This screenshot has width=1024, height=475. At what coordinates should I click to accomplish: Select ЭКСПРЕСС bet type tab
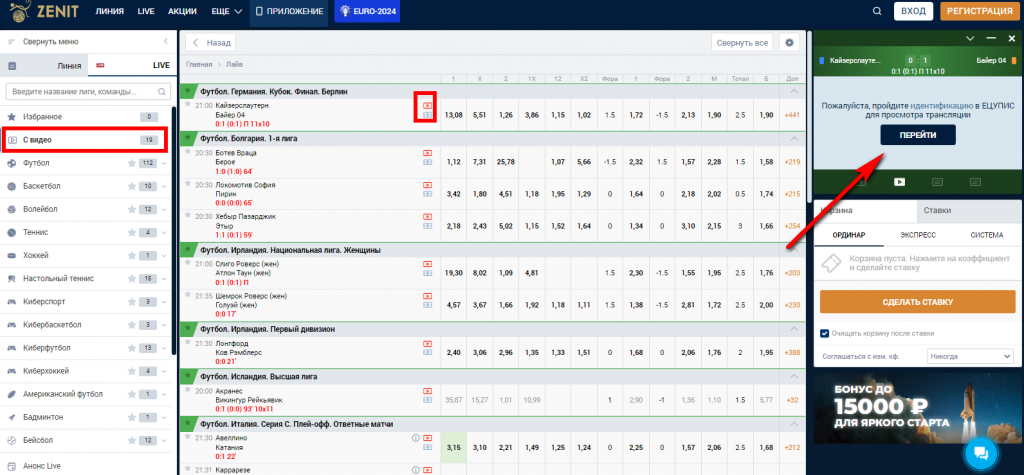coord(918,235)
